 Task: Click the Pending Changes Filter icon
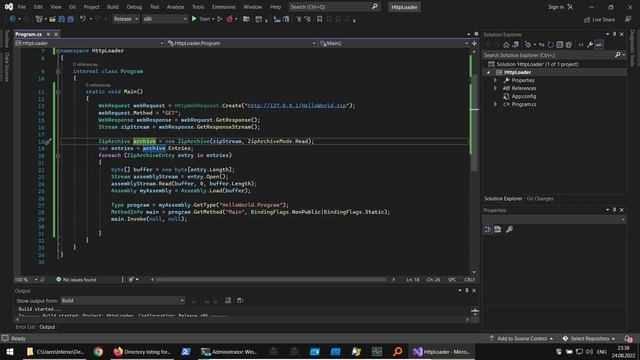pos(528,45)
